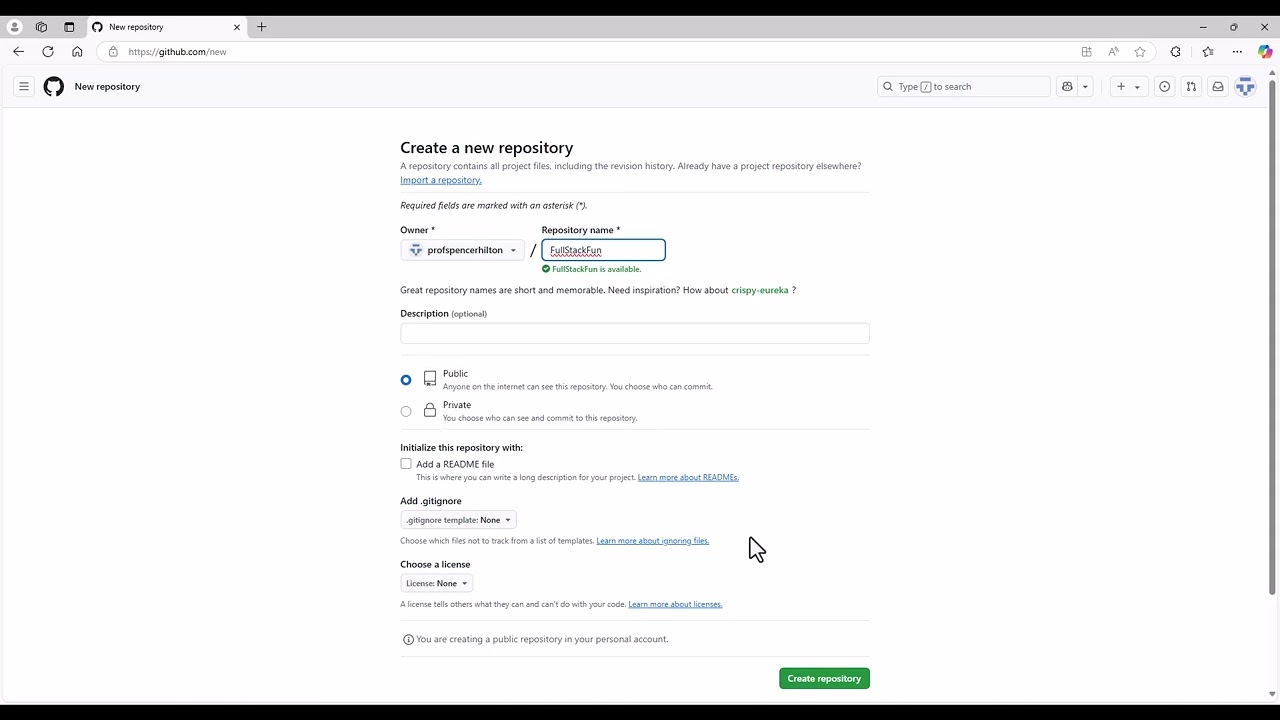Open the License None dropdown
Image resolution: width=1280 pixels, height=720 pixels.
coord(437,583)
